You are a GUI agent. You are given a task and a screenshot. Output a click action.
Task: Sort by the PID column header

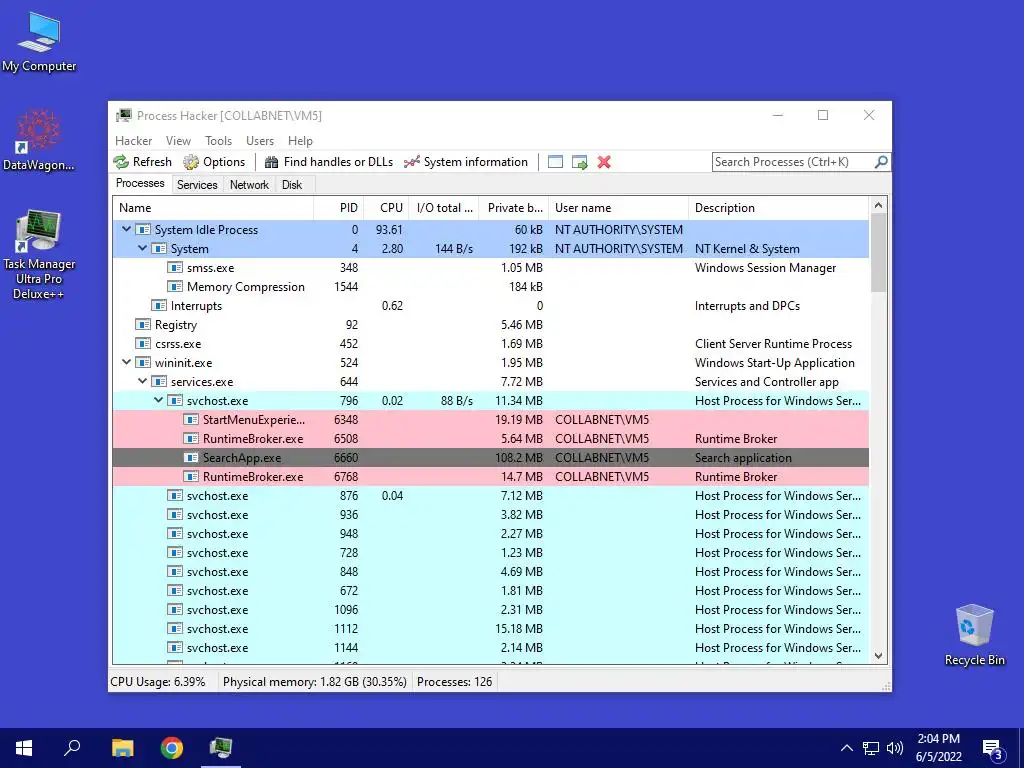pyautogui.click(x=338, y=208)
